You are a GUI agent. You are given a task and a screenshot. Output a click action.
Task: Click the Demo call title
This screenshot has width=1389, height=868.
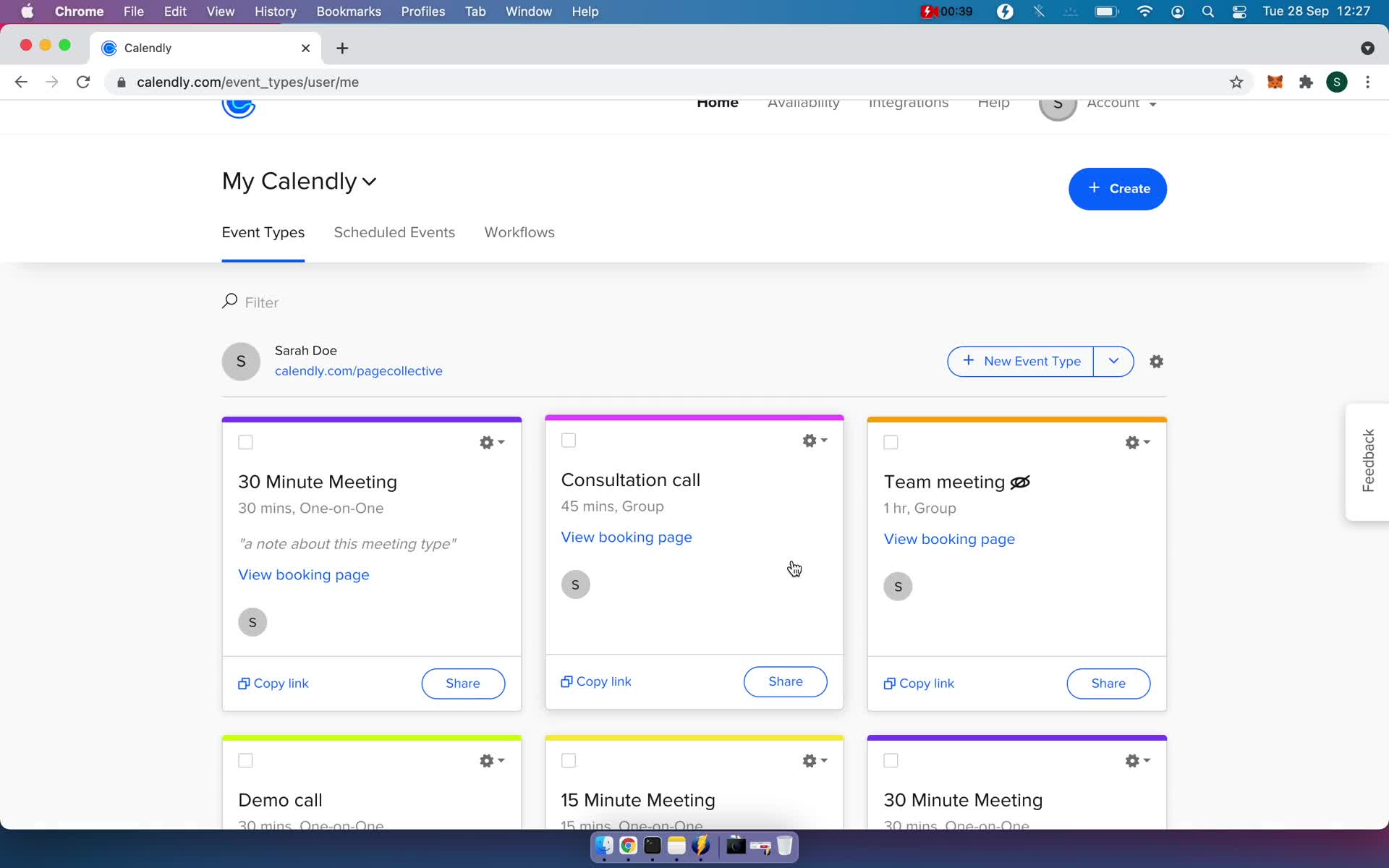point(280,800)
